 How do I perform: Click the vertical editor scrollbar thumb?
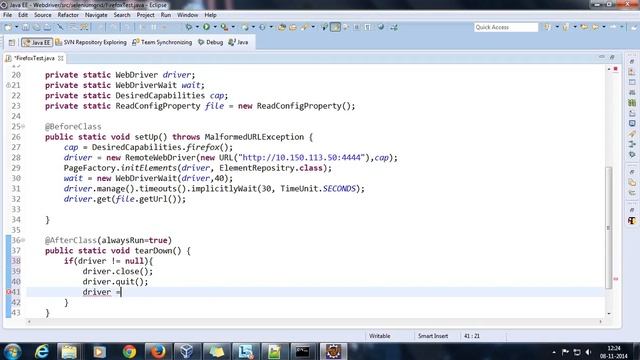pos(609,227)
